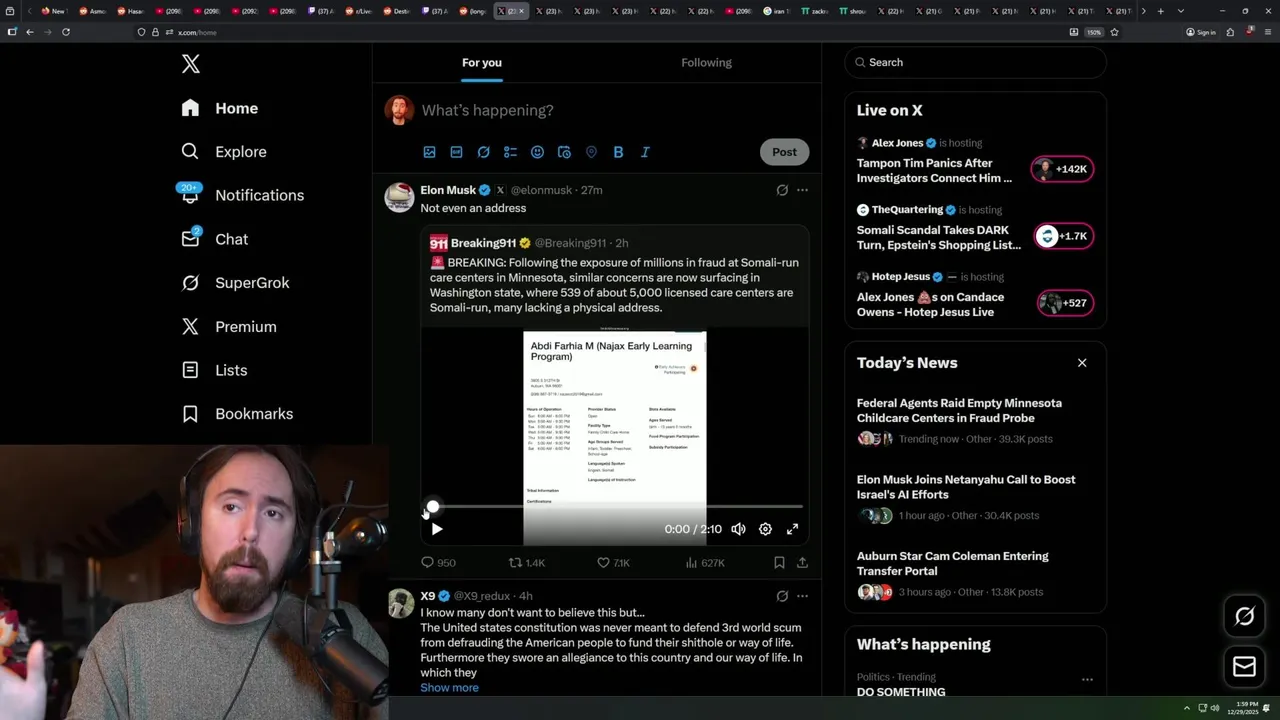
Task: Tag location icon in composer
Action: (x=591, y=152)
